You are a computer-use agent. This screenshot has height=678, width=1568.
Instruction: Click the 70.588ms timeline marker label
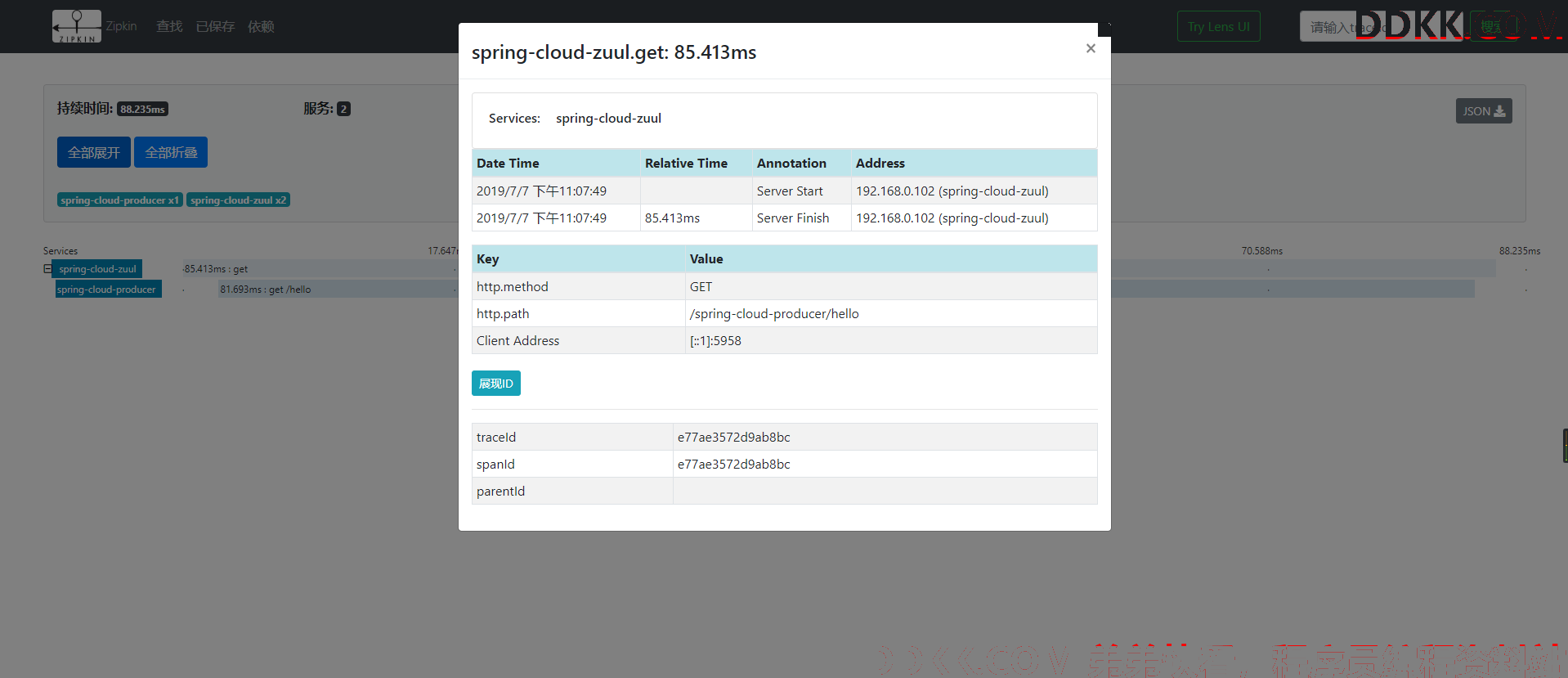click(1261, 251)
